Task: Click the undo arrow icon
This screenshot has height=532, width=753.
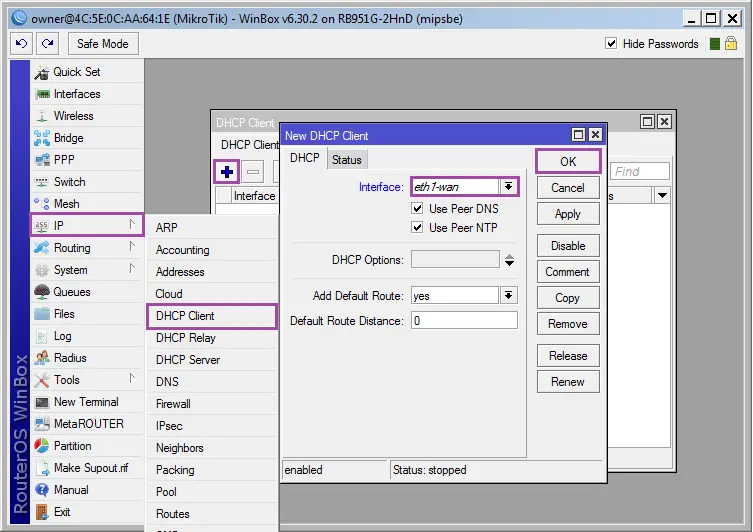Action: click(x=22, y=44)
